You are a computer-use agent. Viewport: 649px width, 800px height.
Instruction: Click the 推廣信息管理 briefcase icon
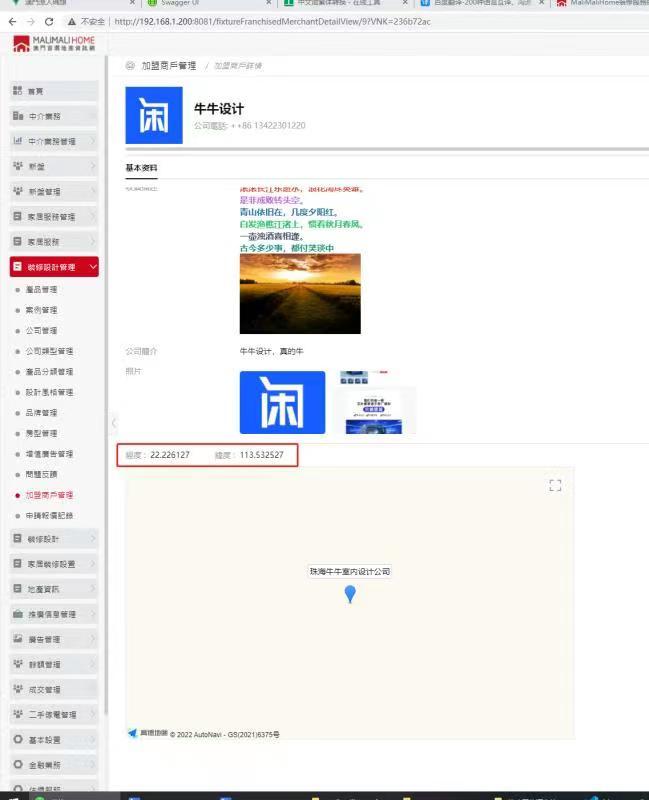[x=18, y=614]
